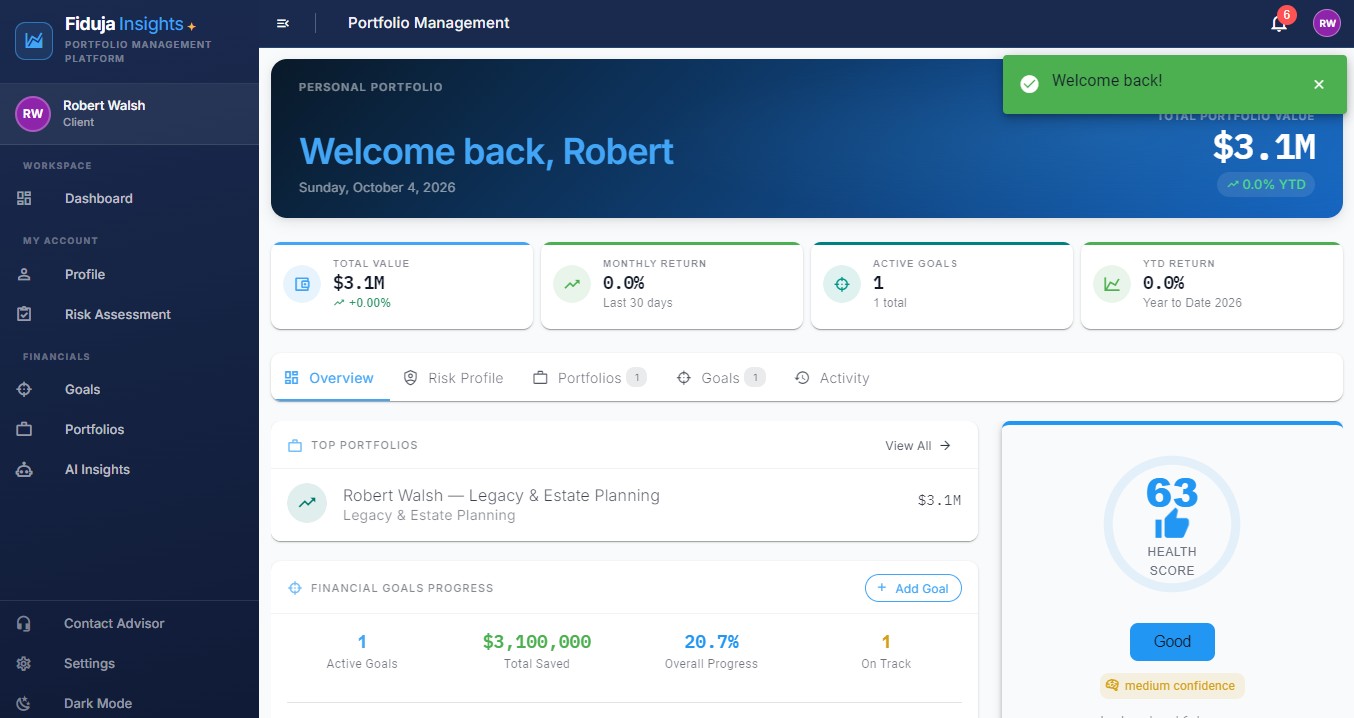Click the Robert Walsh client name in the sidebar
This screenshot has height=718, width=1354.
coord(104,105)
